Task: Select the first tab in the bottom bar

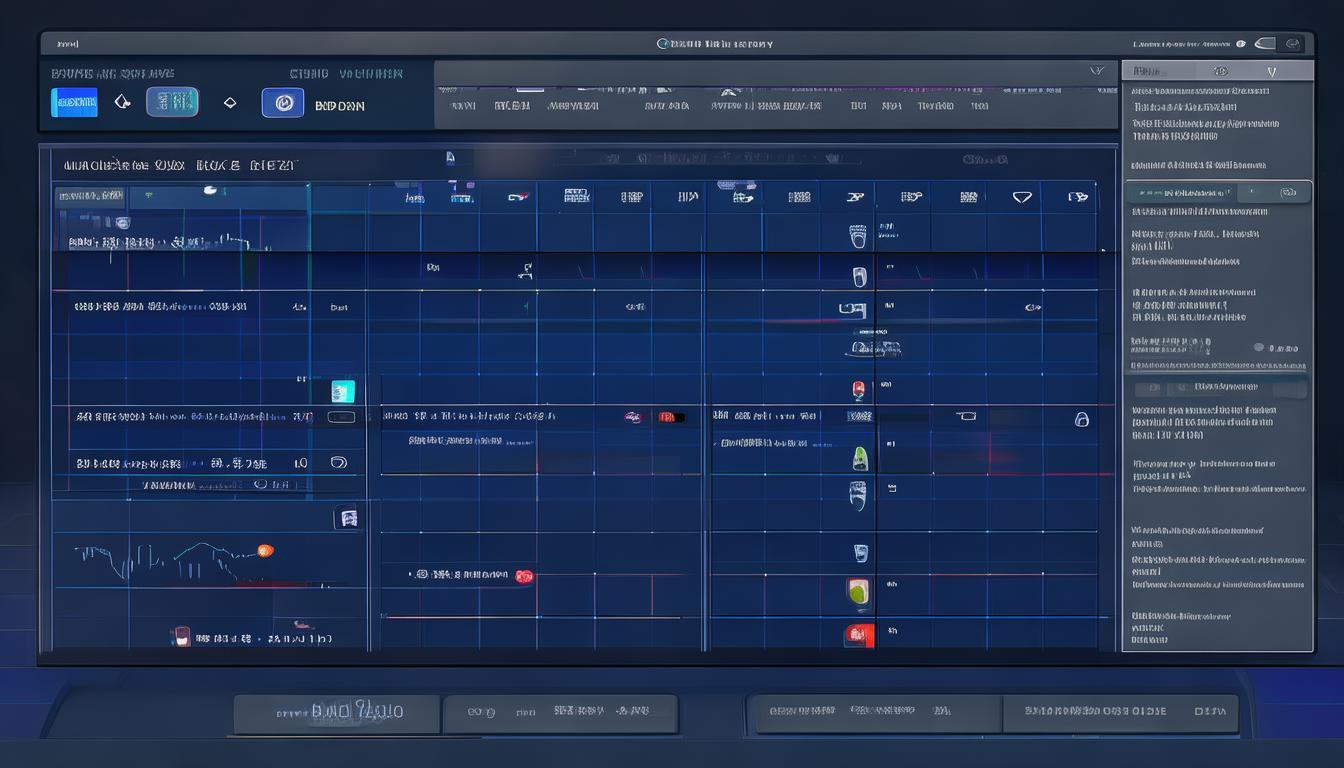Action: (337, 713)
